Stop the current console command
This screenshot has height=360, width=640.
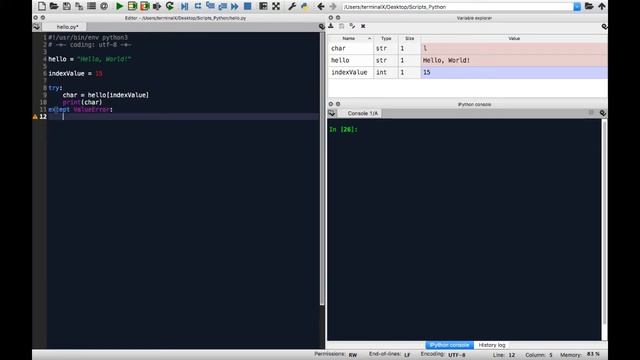[591, 112]
